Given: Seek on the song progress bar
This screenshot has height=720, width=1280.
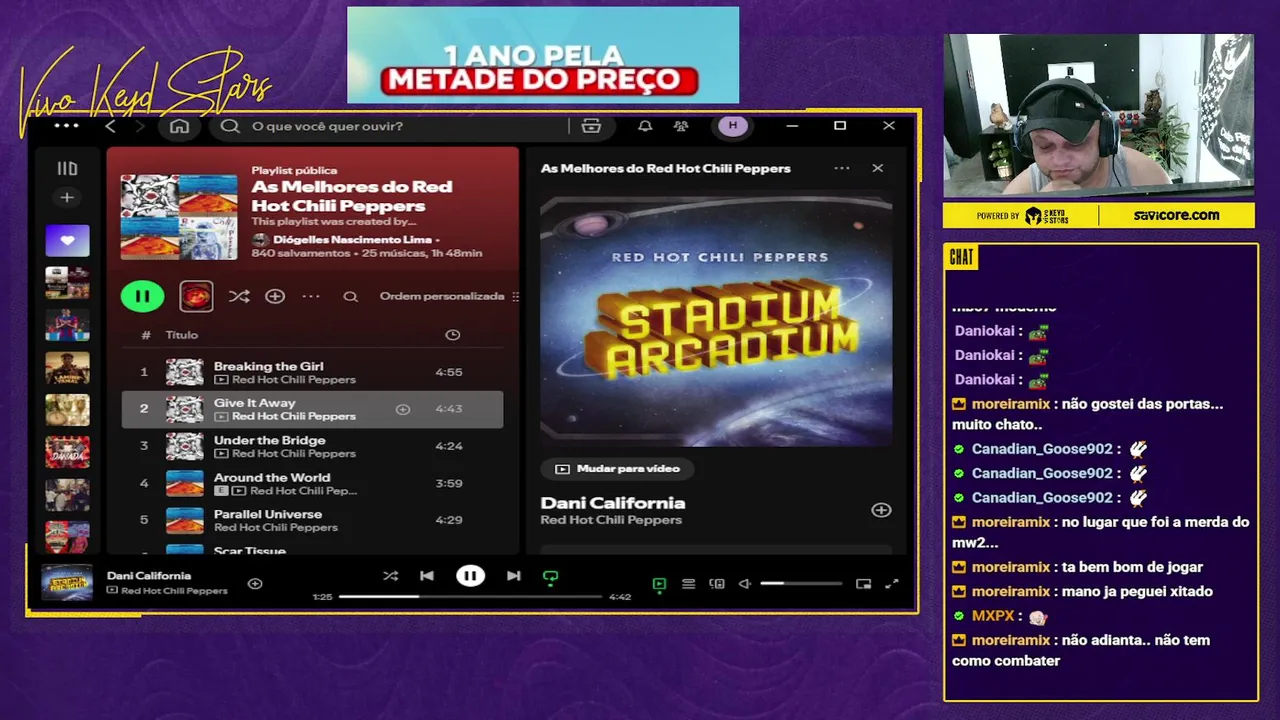Looking at the screenshot, I should click(x=472, y=597).
